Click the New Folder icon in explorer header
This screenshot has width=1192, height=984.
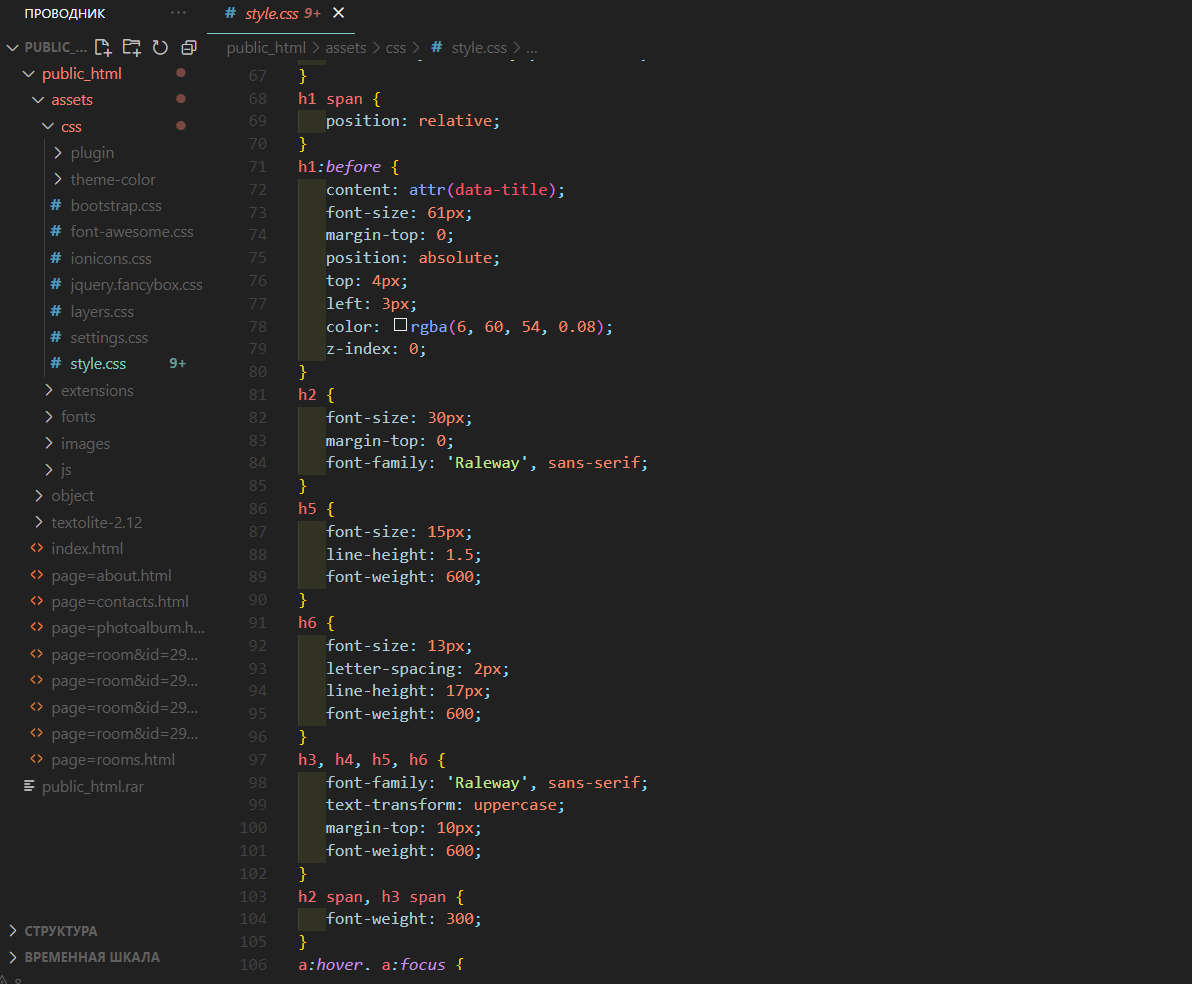132,48
